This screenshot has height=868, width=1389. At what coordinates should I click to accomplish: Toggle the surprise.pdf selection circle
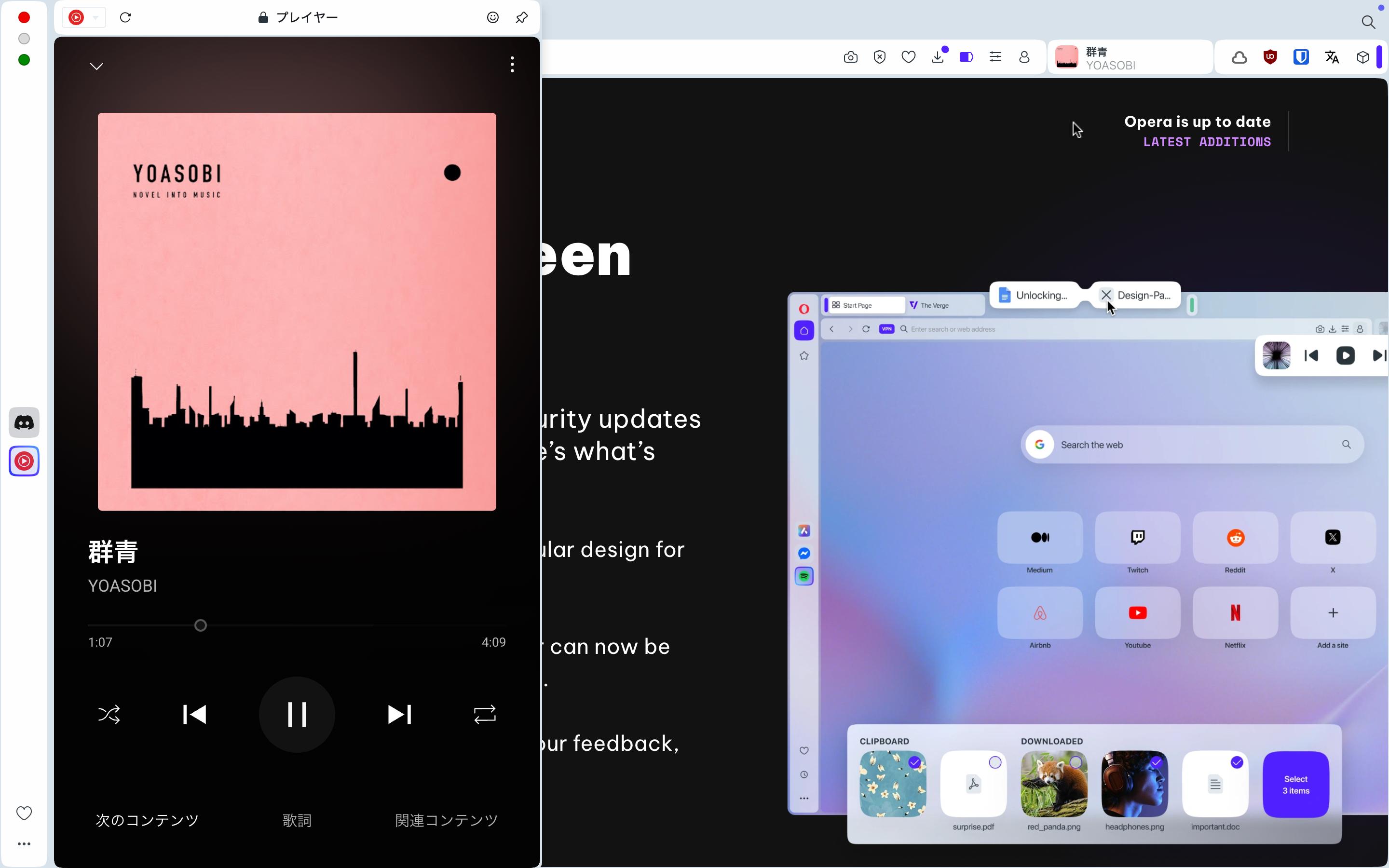tap(995, 762)
